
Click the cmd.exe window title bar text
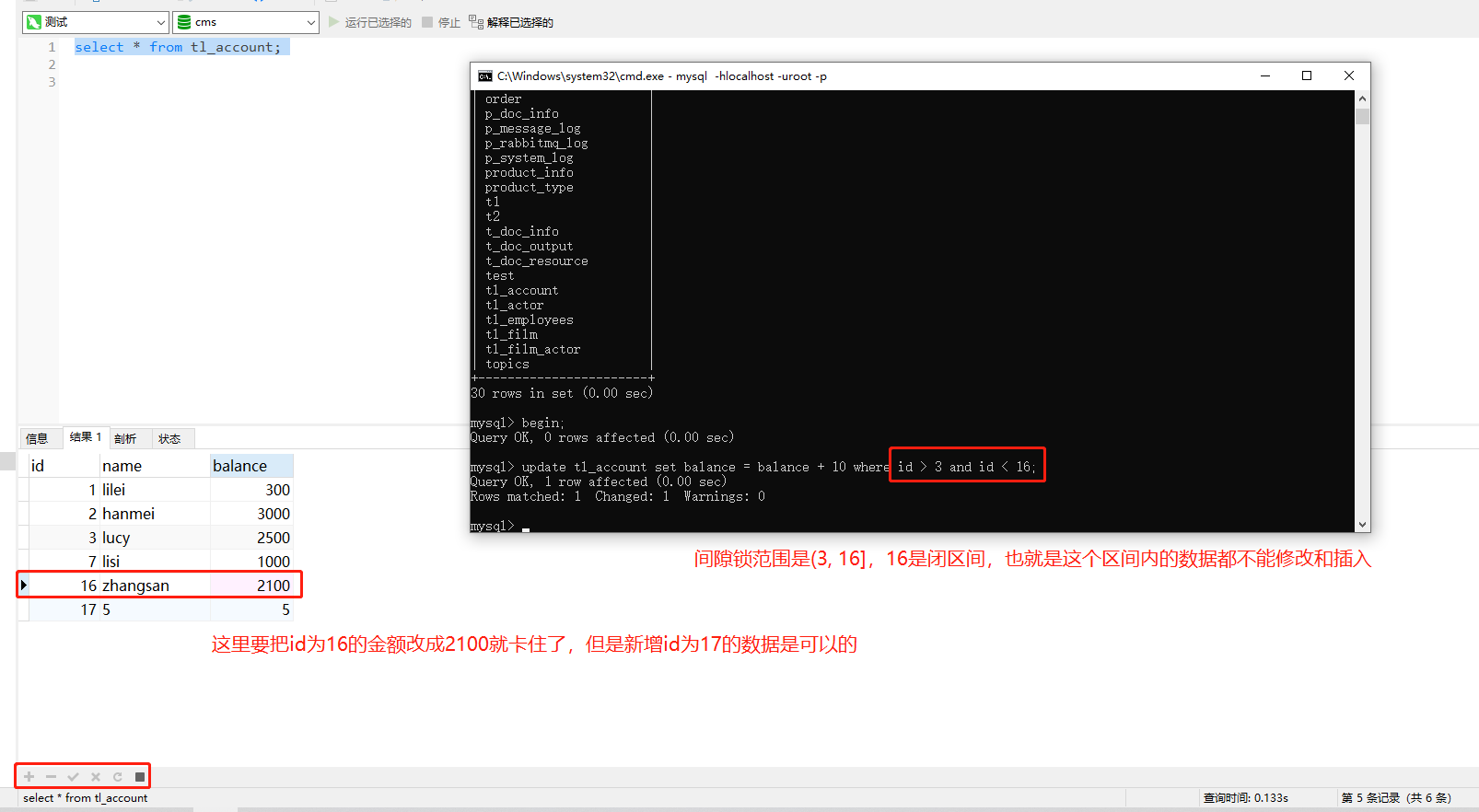662,76
